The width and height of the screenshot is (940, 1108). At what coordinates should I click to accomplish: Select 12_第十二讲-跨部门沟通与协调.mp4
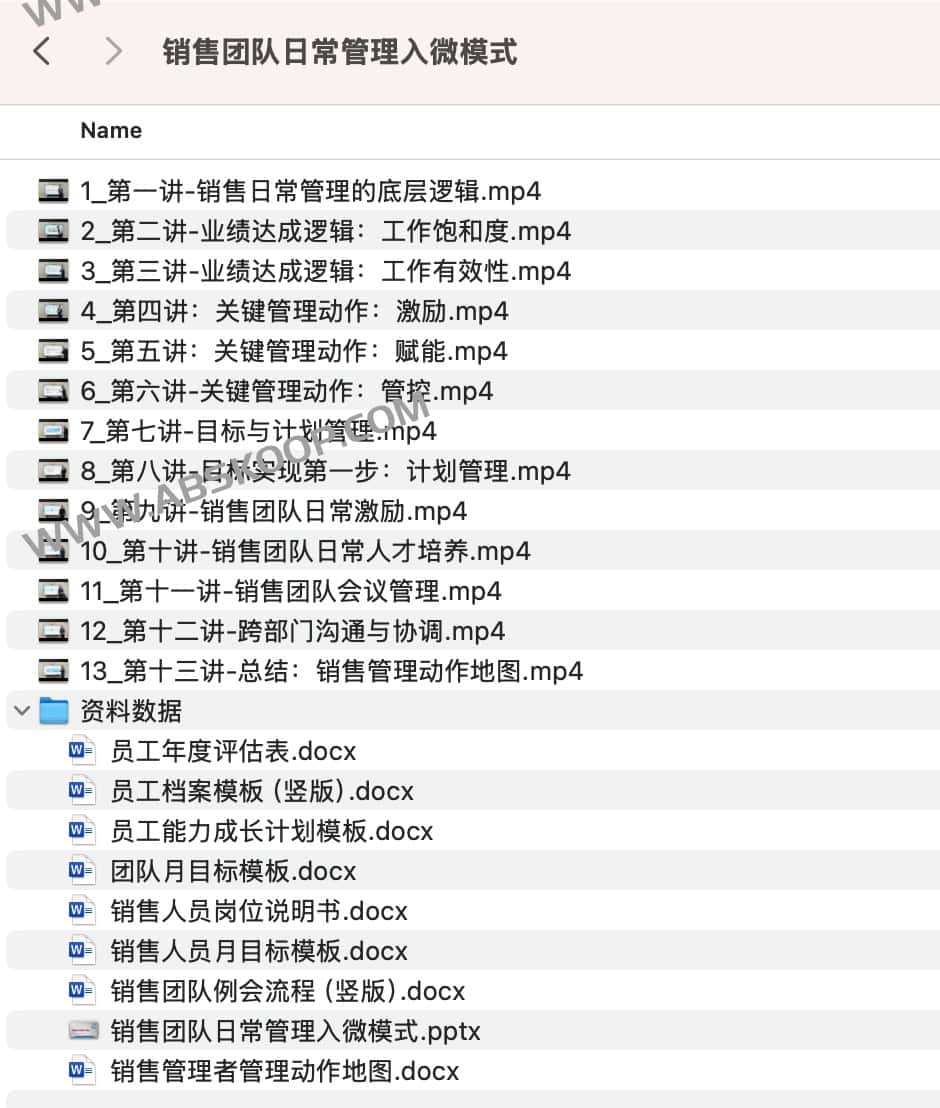(x=292, y=631)
